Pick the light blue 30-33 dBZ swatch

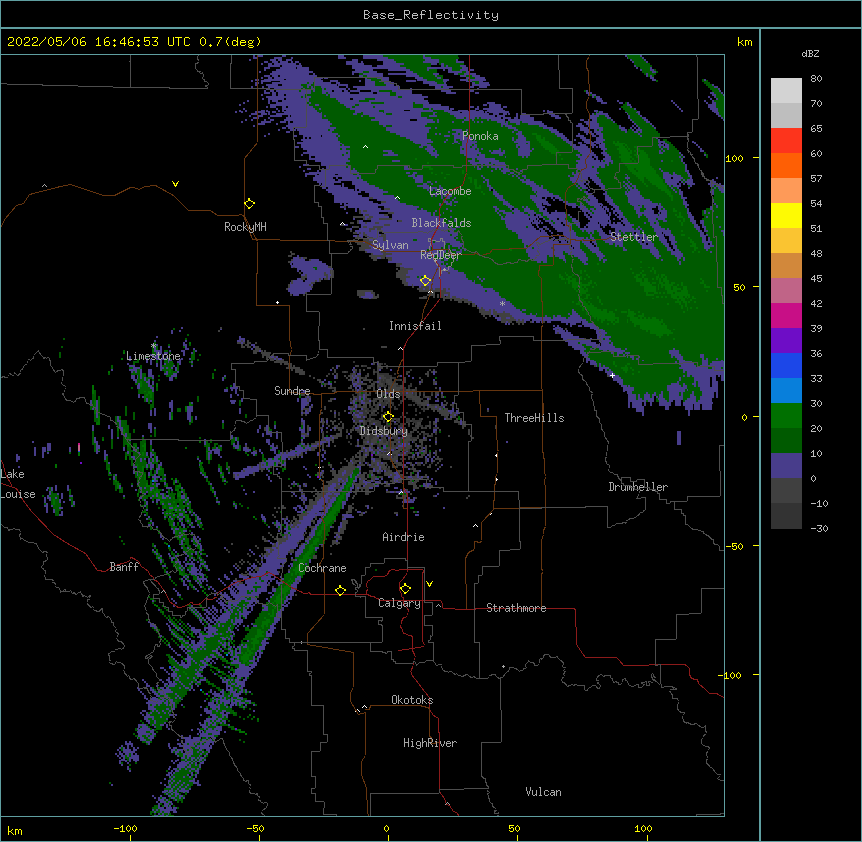pyautogui.click(x=786, y=390)
